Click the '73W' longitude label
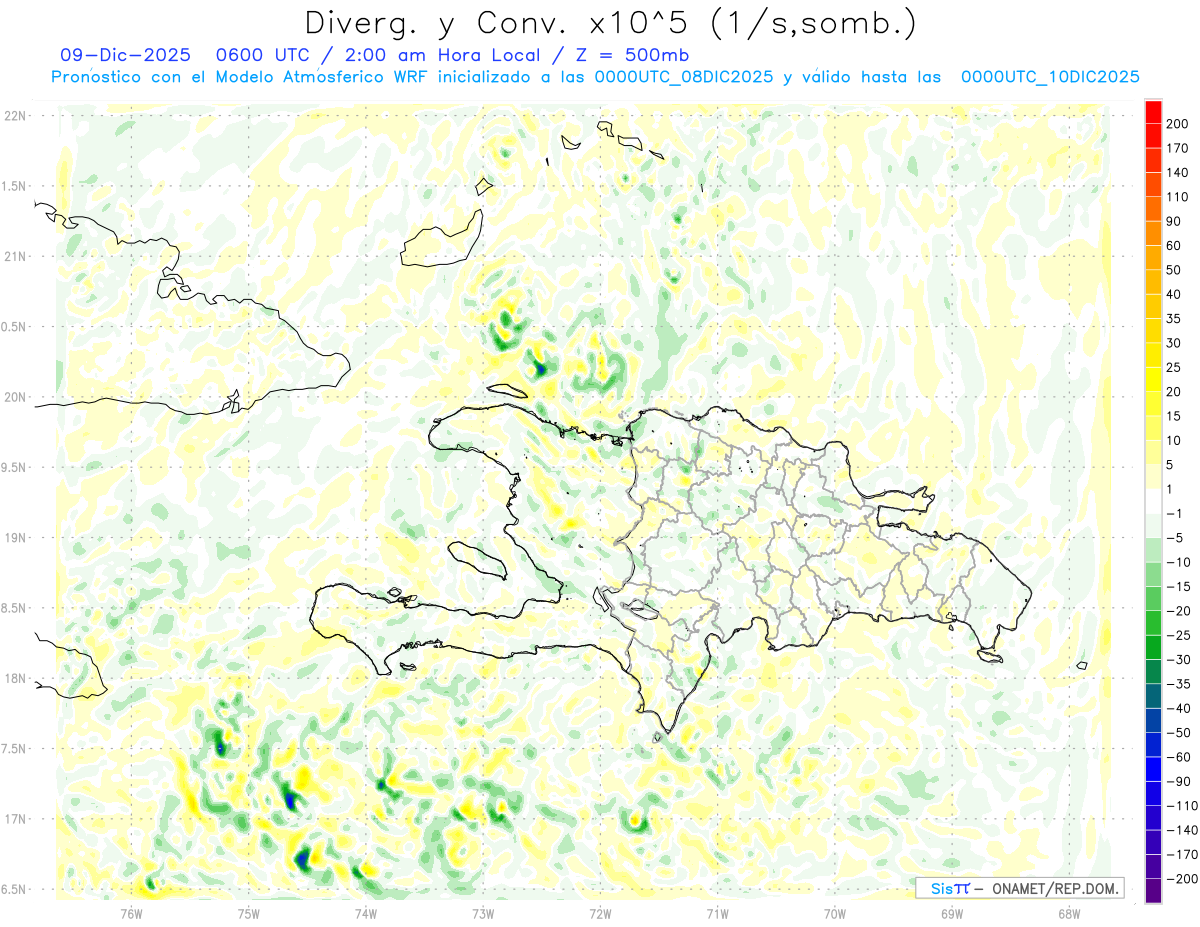The image size is (1200, 927). point(483,913)
